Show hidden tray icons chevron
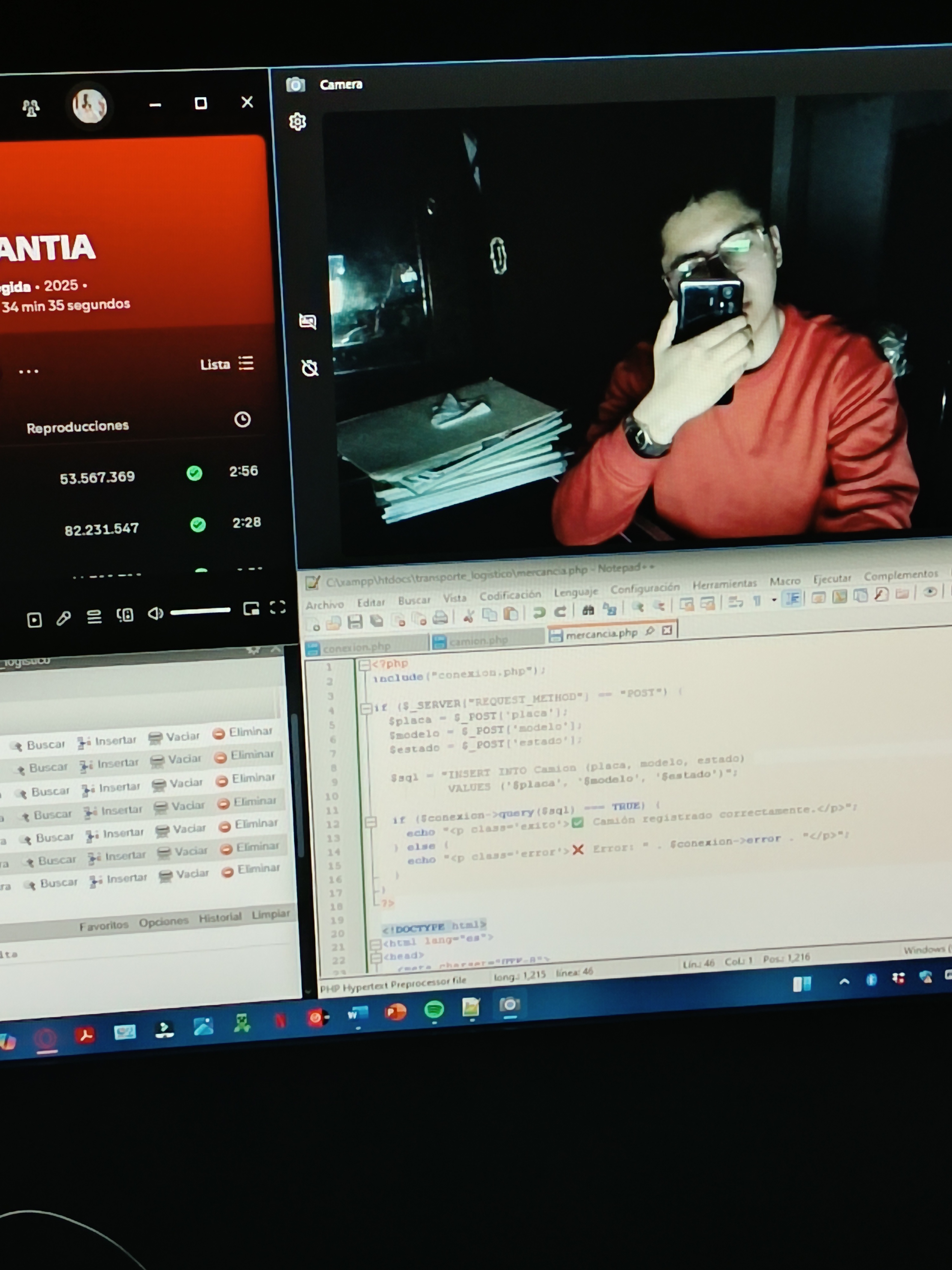 (844, 982)
